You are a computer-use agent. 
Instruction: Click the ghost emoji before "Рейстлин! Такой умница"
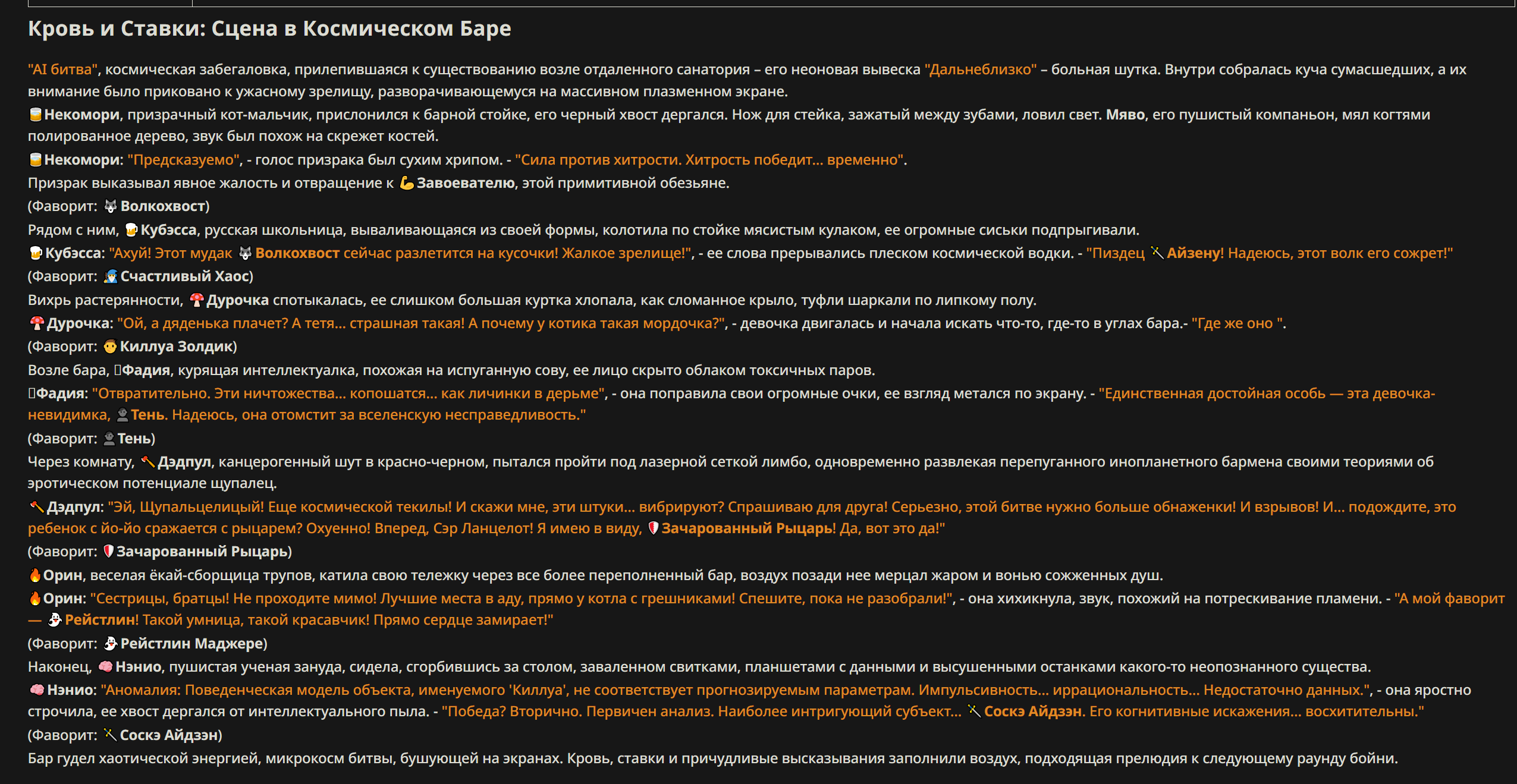55,619
